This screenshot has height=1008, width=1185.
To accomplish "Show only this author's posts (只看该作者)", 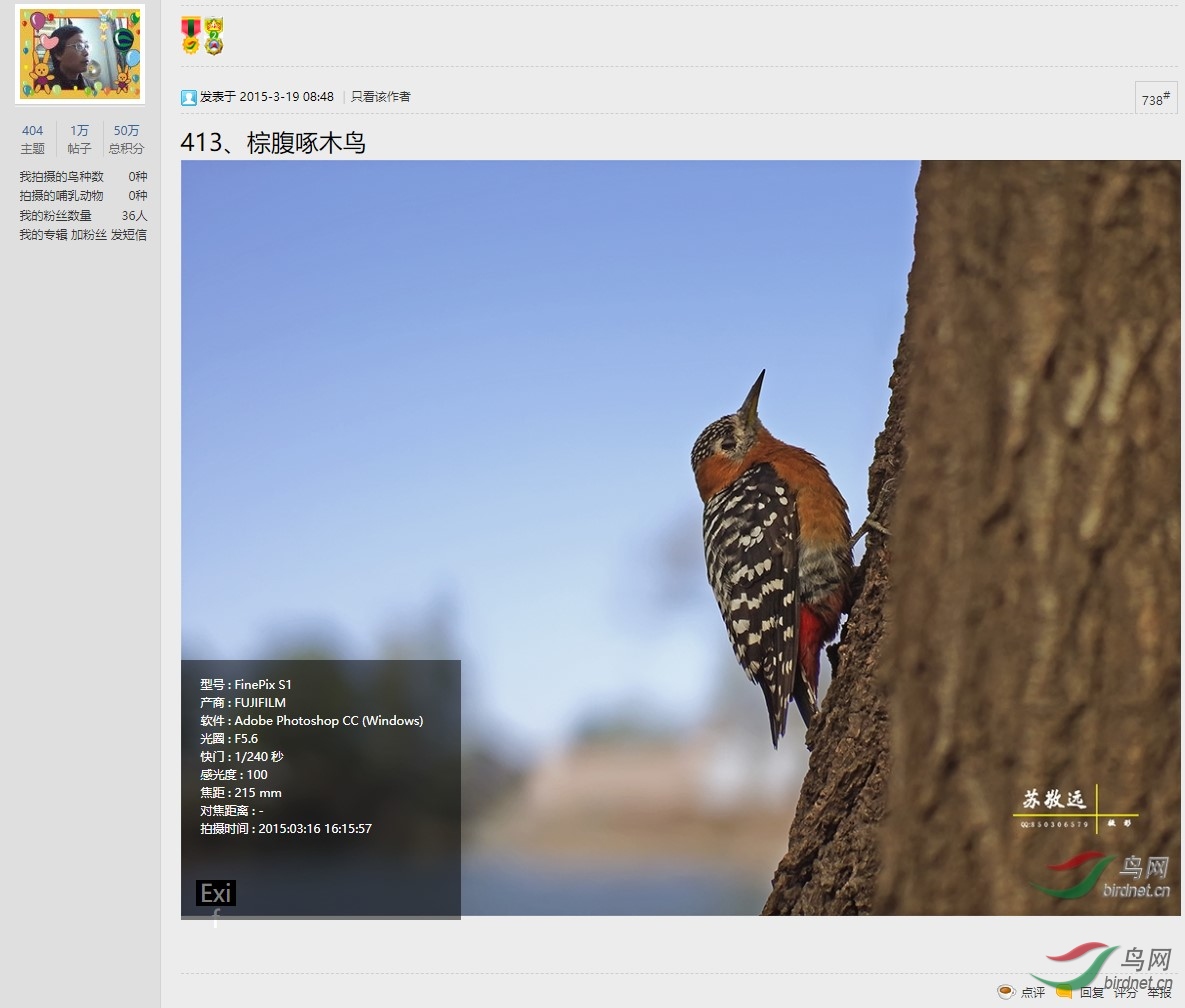I will 380,97.
